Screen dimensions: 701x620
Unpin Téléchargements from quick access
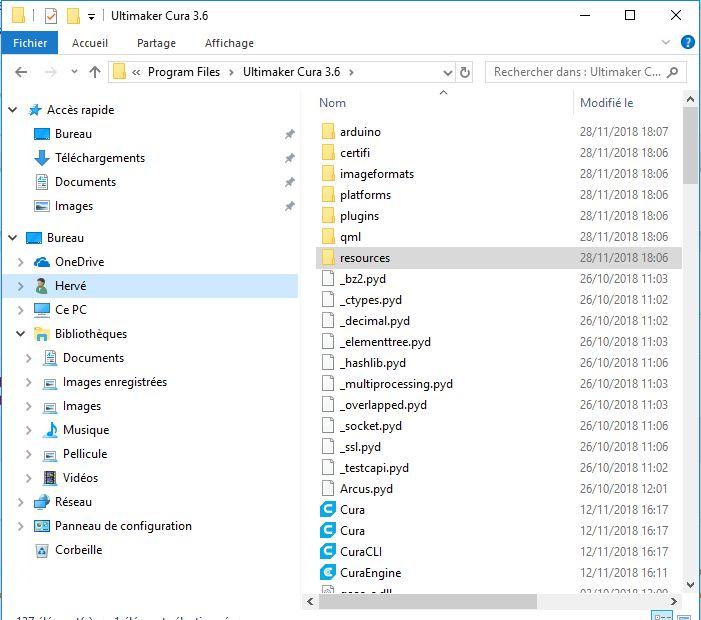[x=290, y=158]
